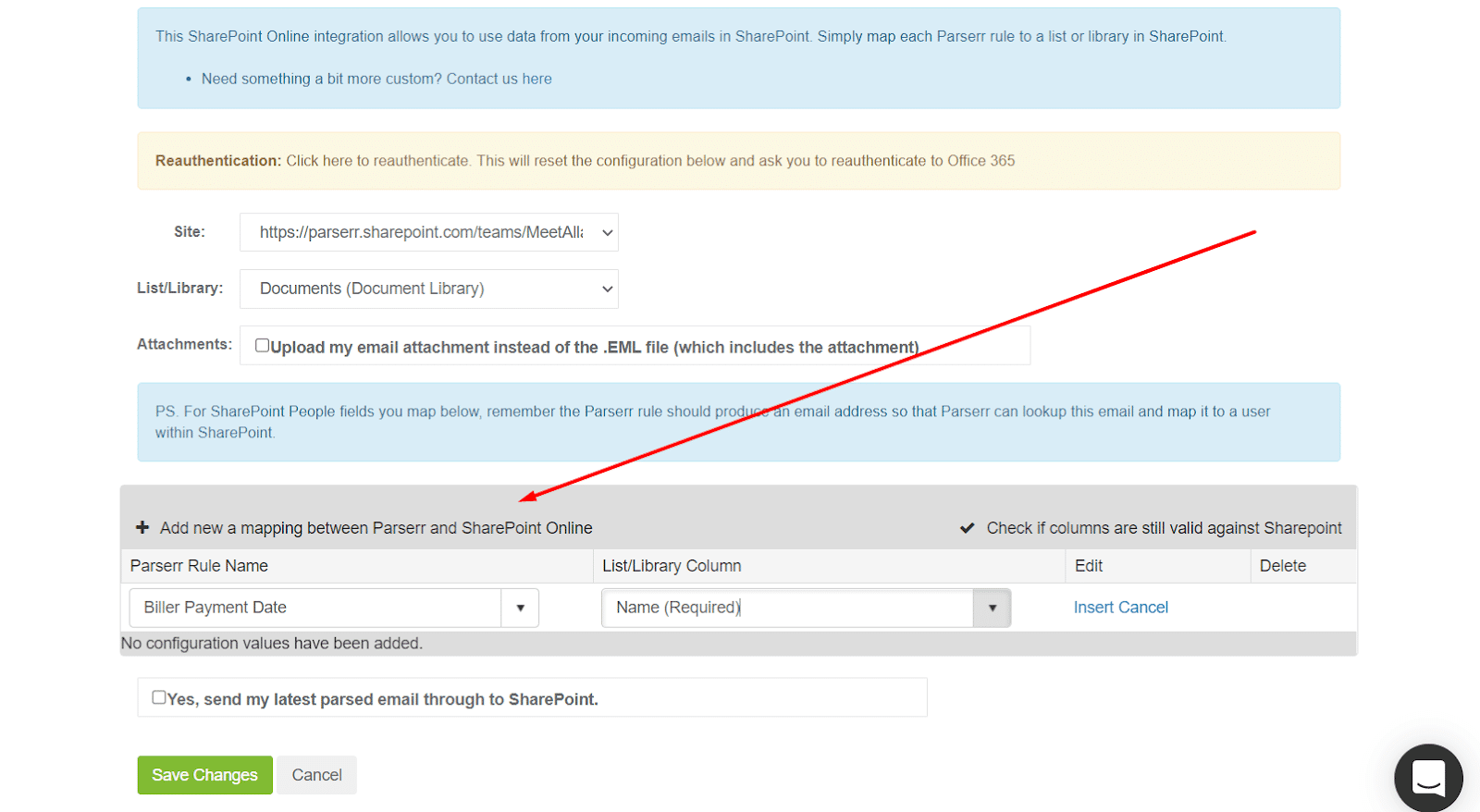Click the plus icon to add mapping
The image size is (1480, 812).
142,527
